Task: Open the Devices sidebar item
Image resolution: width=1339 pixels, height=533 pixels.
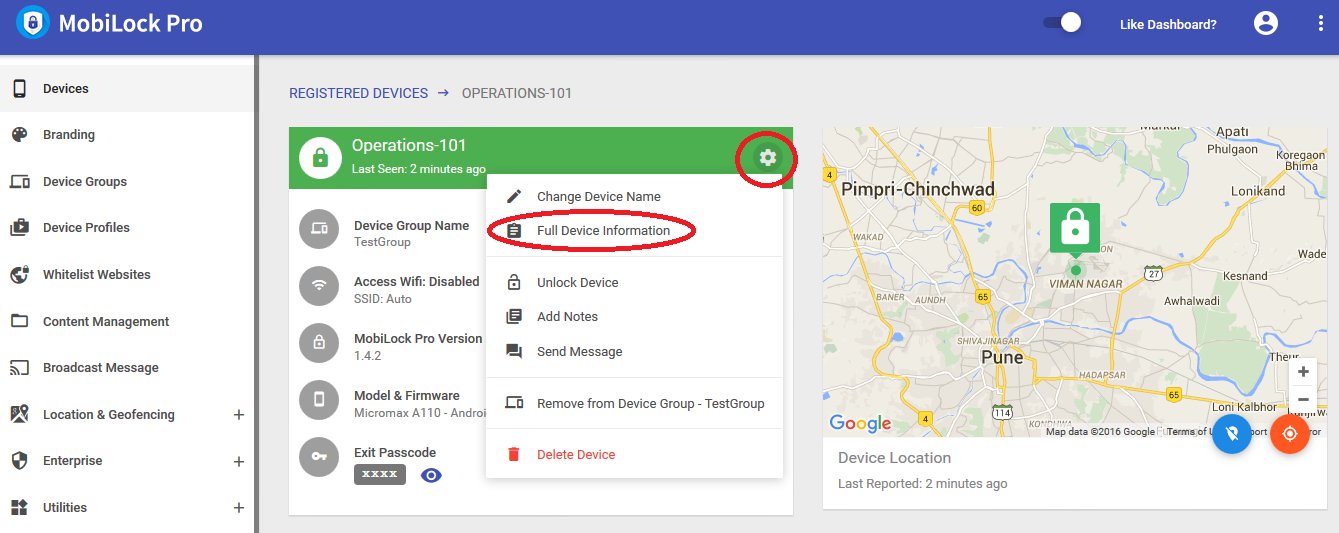Action: pyautogui.click(x=126, y=89)
